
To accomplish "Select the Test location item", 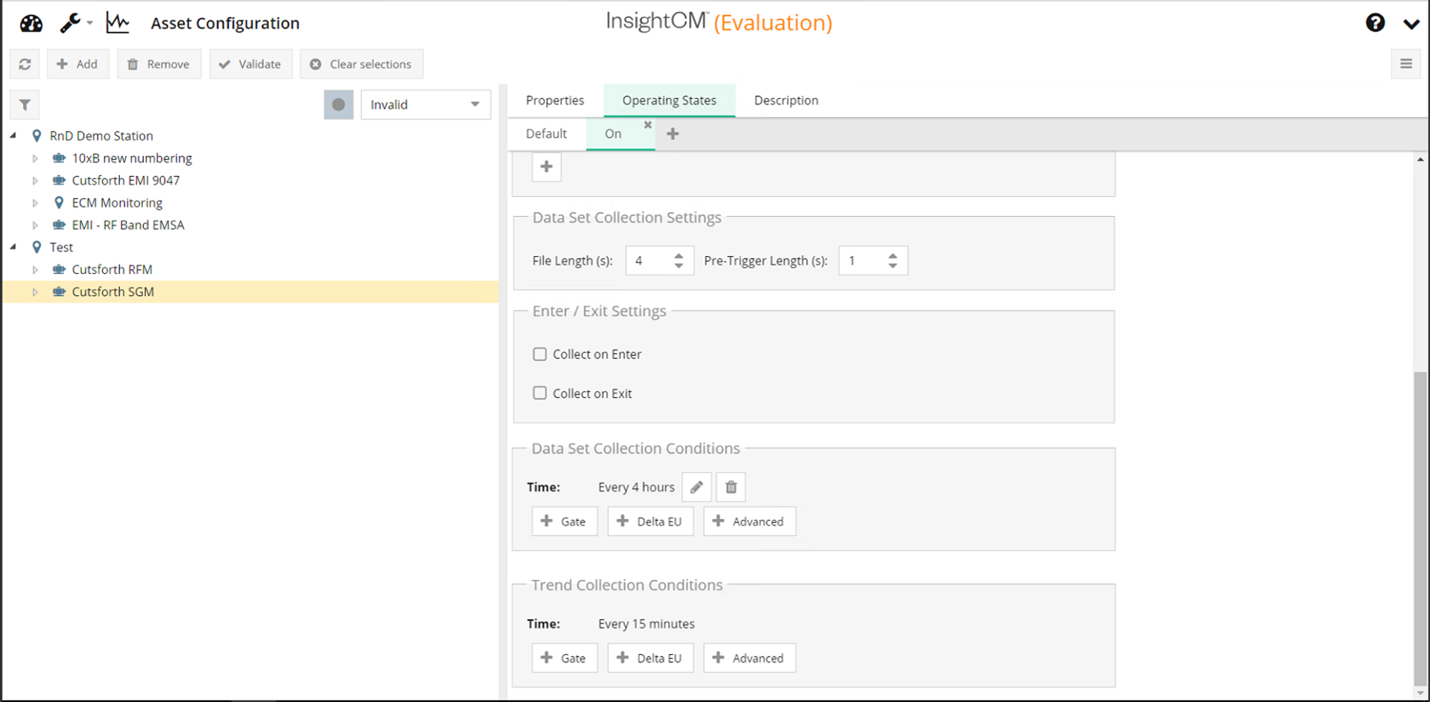I will [61, 247].
